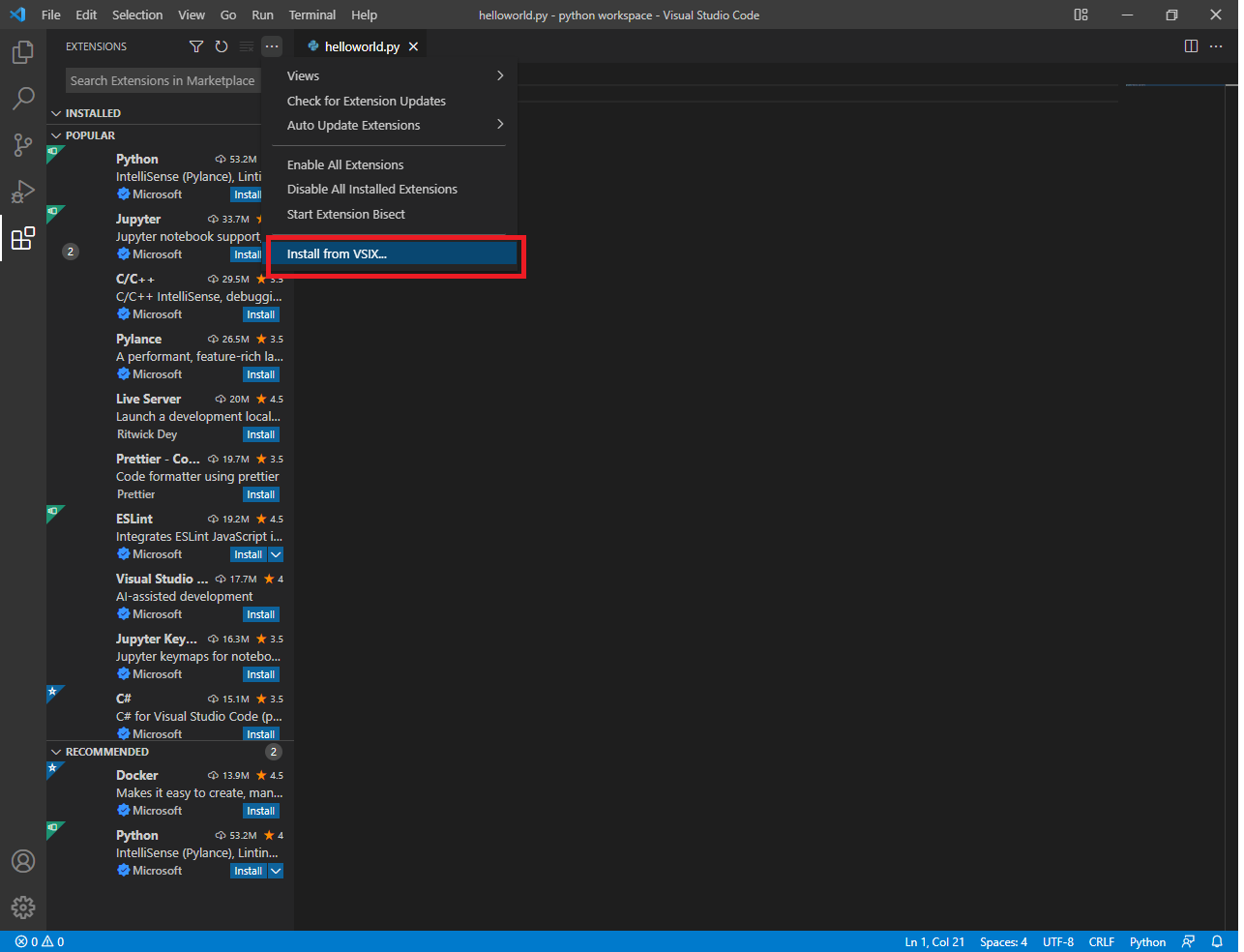The image size is (1244, 952).
Task: Select the Jupyter extension entry
Action: click(x=170, y=236)
